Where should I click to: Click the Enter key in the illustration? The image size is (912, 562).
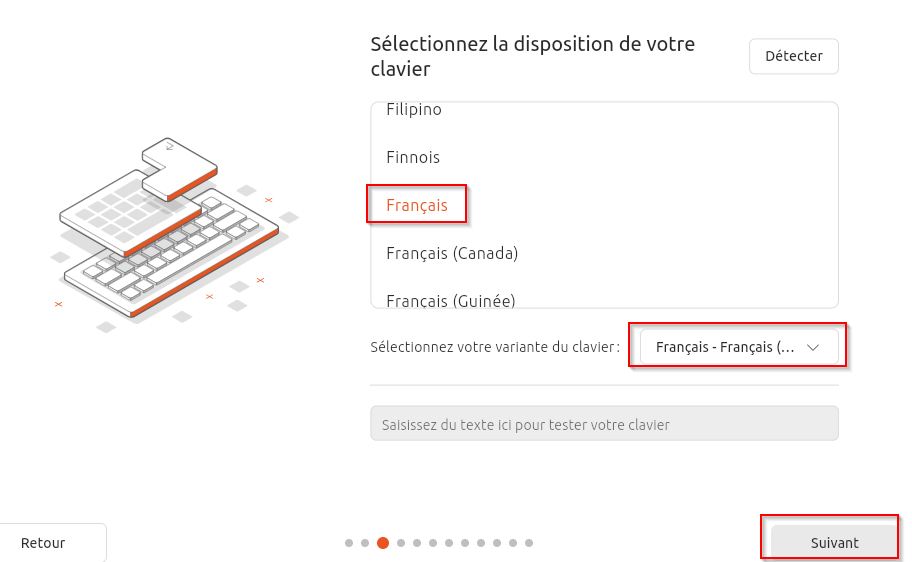[x=179, y=169]
